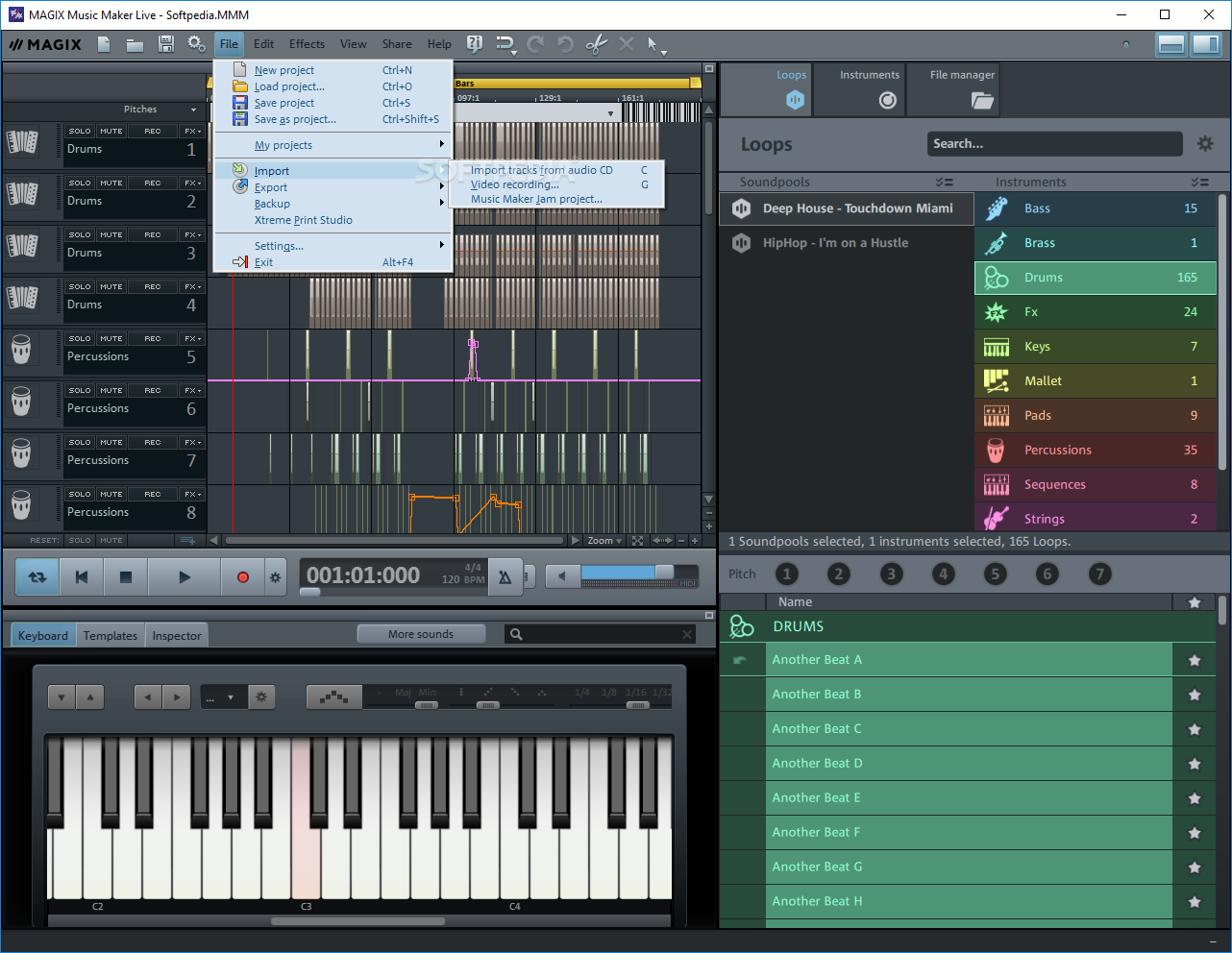Click the open folder icon in toolbar

tap(135, 44)
